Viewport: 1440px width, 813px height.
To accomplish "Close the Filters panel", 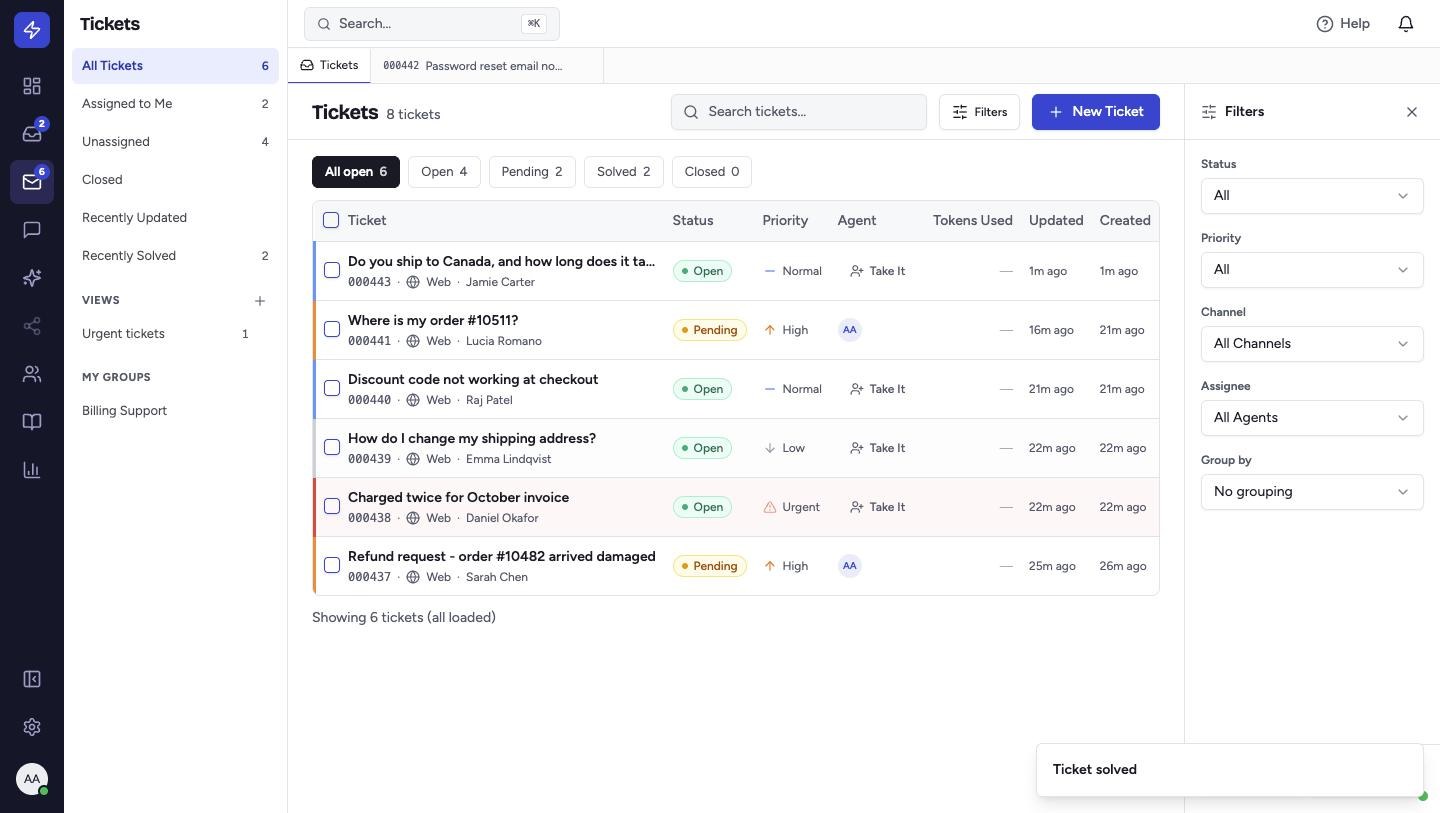I will pos(1412,112).
